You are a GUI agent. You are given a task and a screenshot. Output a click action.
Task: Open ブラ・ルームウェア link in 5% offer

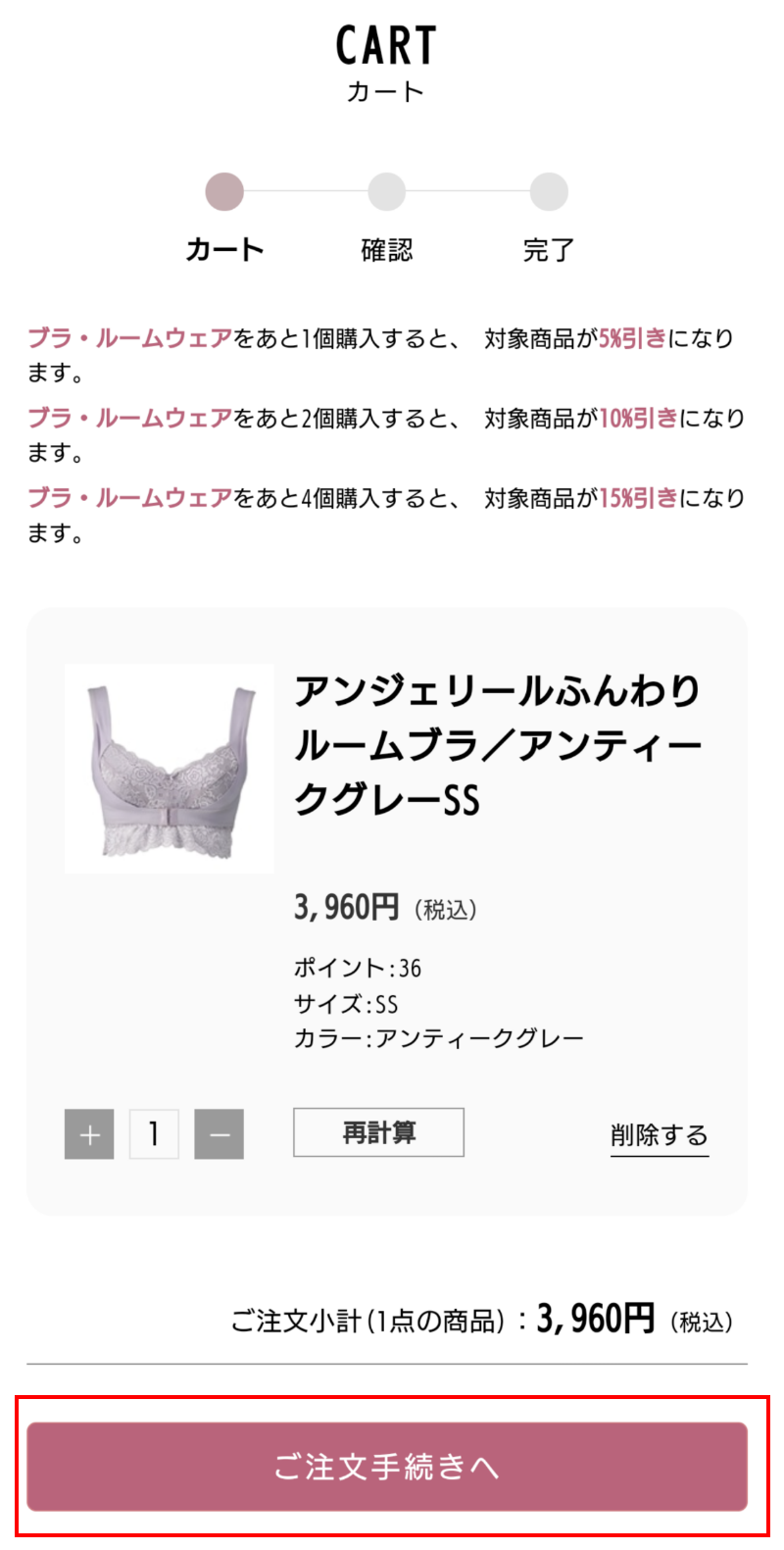[129, 338]
